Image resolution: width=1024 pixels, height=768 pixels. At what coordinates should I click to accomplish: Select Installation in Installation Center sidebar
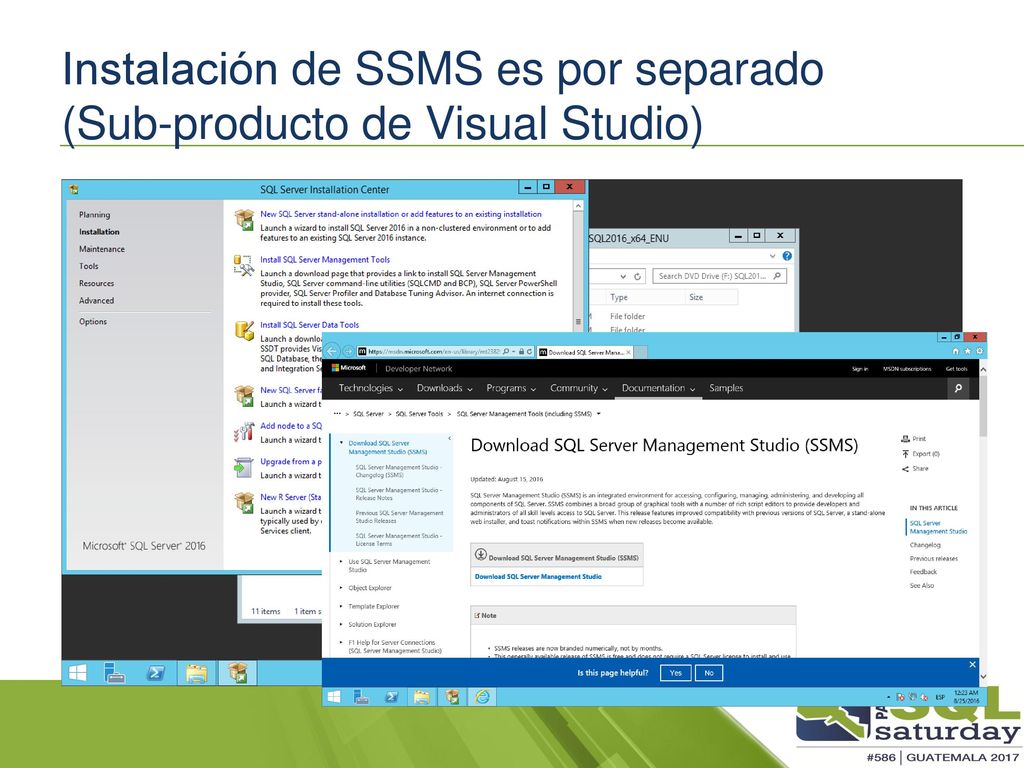pyautogui.click(x=99, y=232)
